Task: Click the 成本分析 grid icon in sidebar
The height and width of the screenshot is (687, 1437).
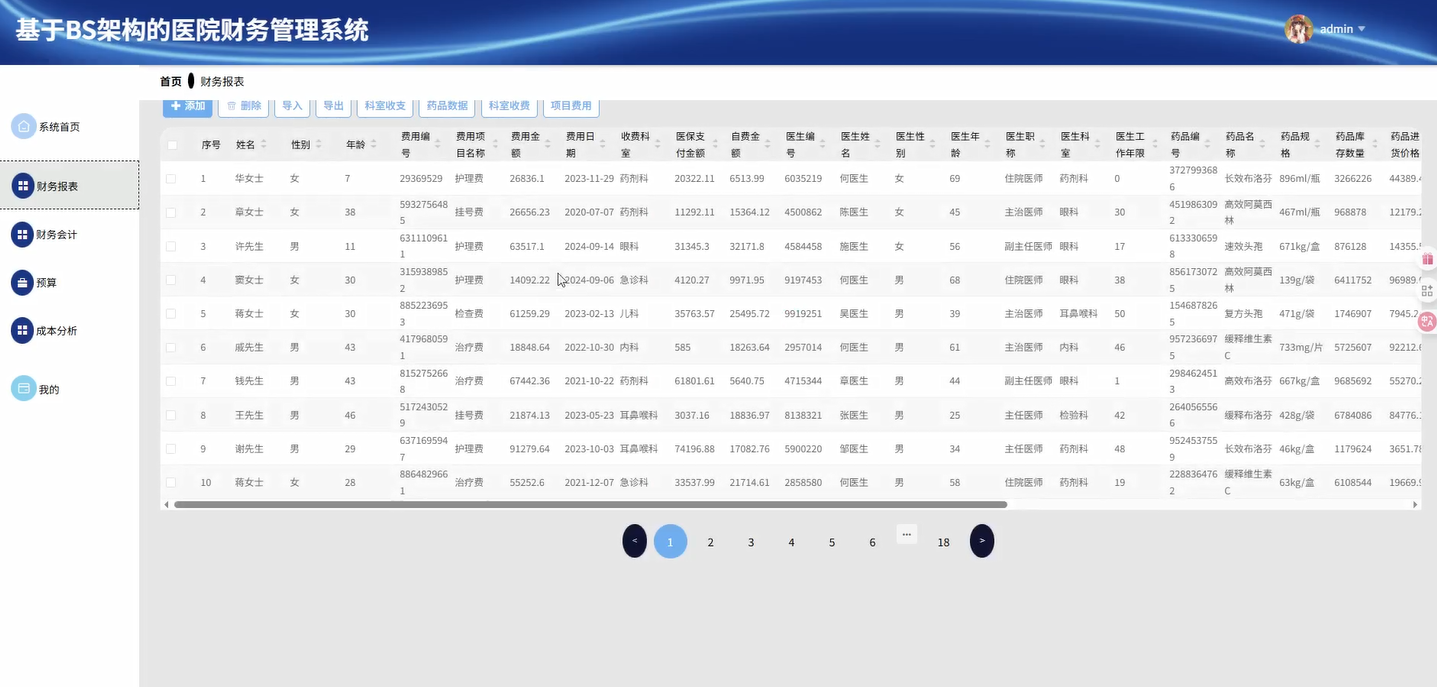Action: 22,330
